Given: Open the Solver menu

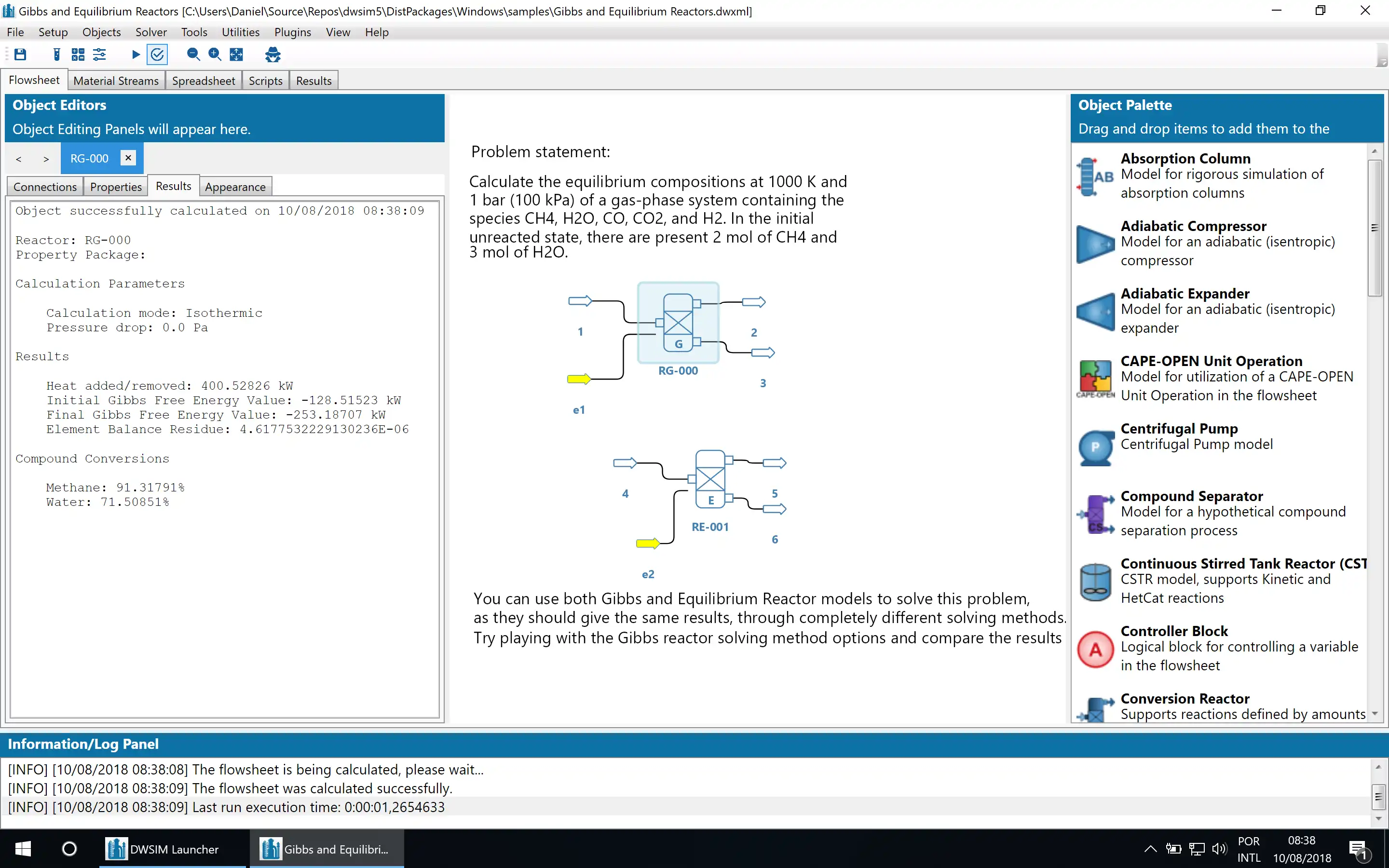Looking at the screenshot, I should click(149, 31).
